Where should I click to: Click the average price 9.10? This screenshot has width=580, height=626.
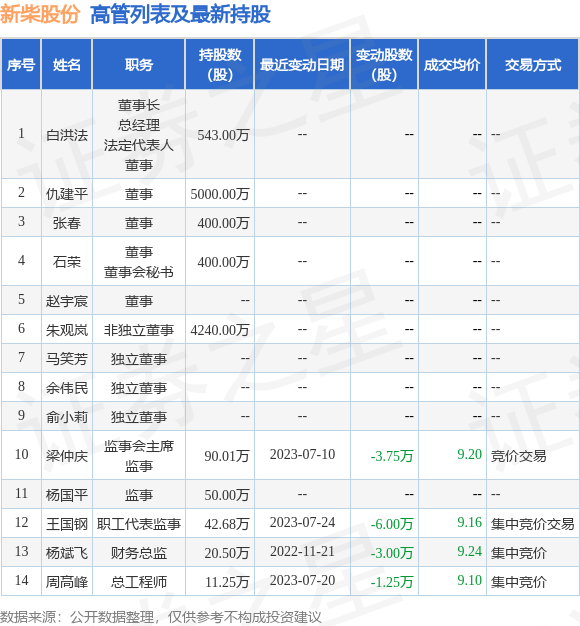[x=469, y=580]
